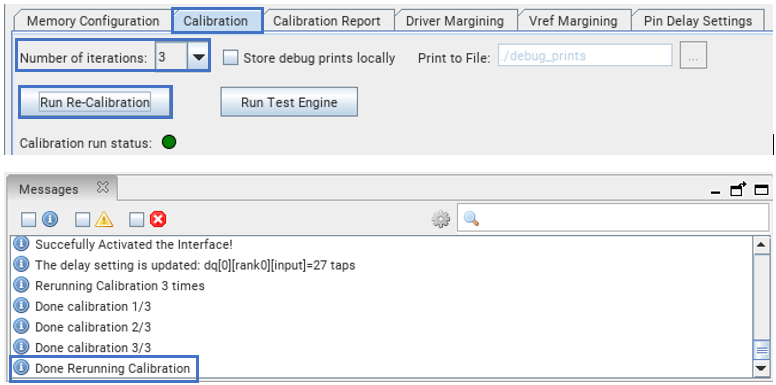Image resolution: width=776 pixels, height=385 pixels.
Task: Click the browse ellipsis button for print file
Action: coord(693,55)
